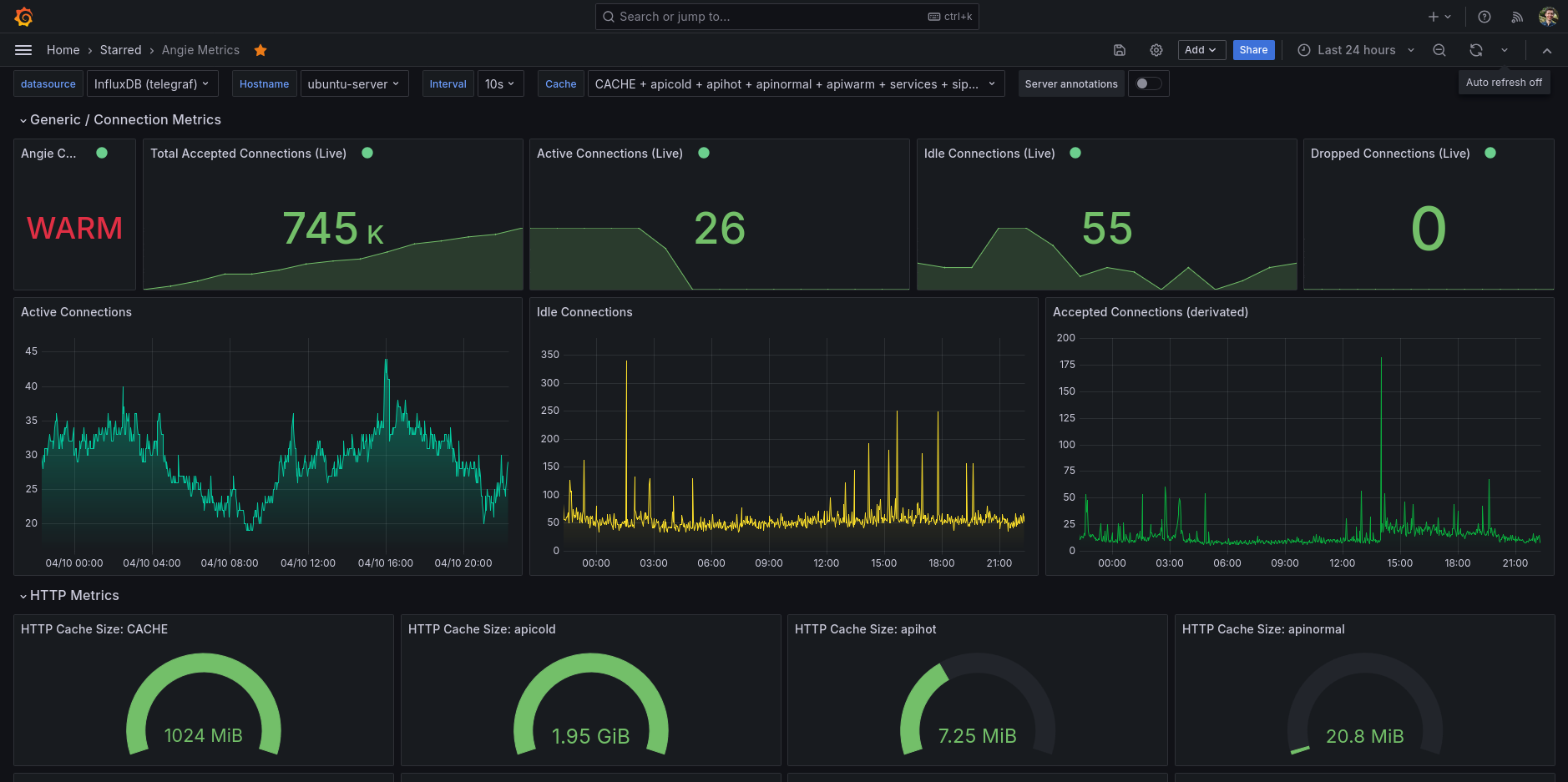Click the save dashboard icon

click(x=1120, y=50)
